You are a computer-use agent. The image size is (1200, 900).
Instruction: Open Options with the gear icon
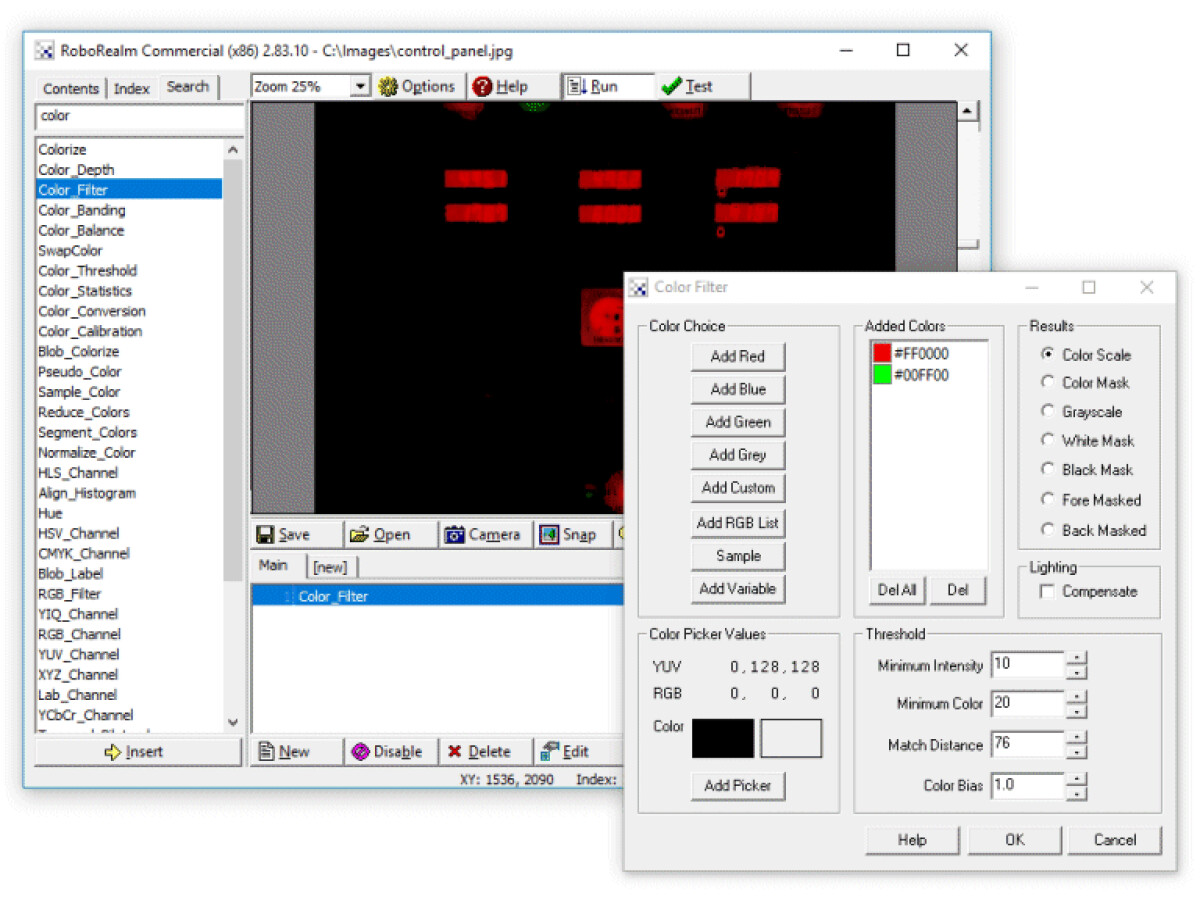(x=418, y=87)
